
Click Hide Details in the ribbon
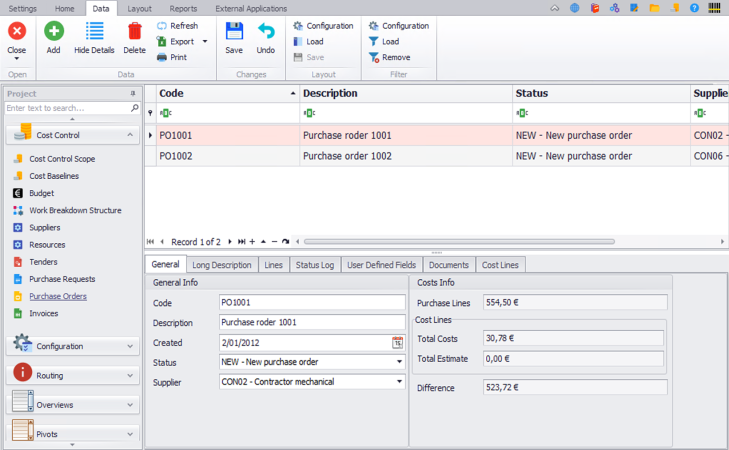click(x=94, y=36)
